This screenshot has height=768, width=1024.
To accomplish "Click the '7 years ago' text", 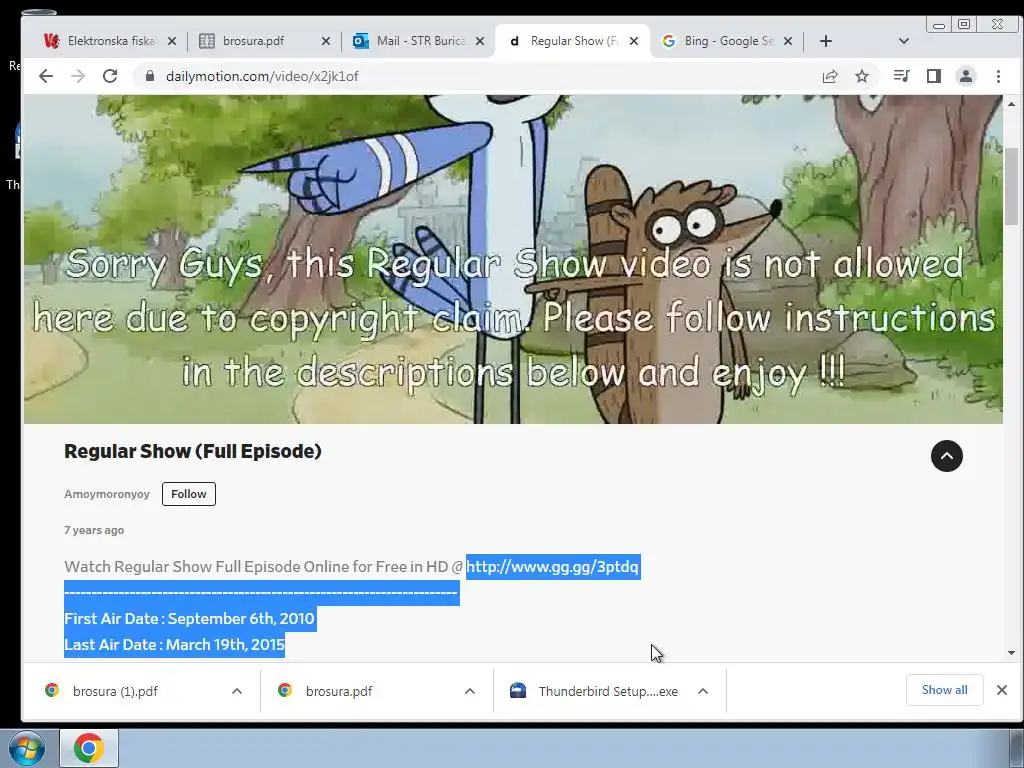I will click(x=94, y=530).
